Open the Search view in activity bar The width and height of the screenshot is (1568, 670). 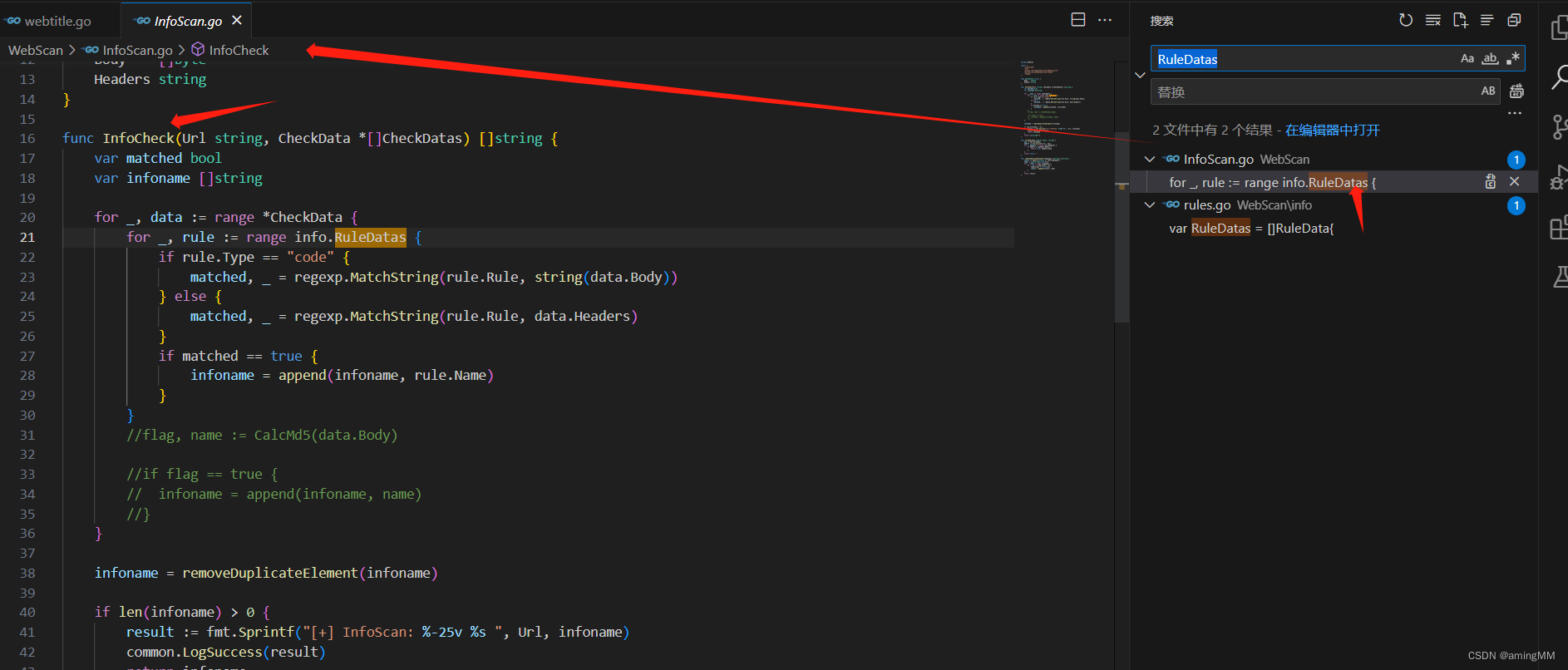click(1559, 77)
